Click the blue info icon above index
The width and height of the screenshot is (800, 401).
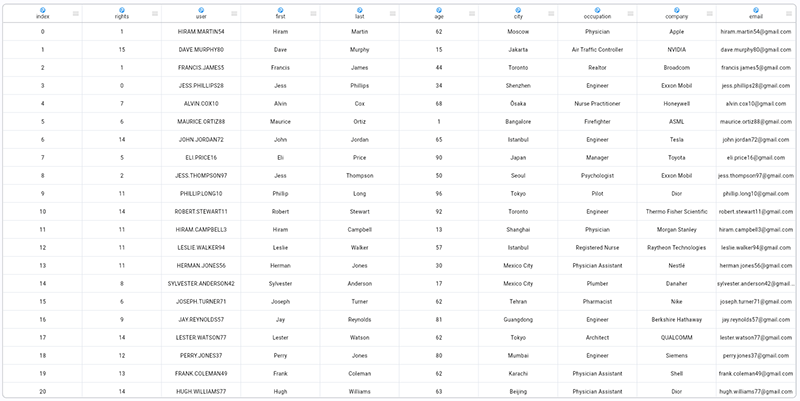pyautogui.click(x=42, y=10)
